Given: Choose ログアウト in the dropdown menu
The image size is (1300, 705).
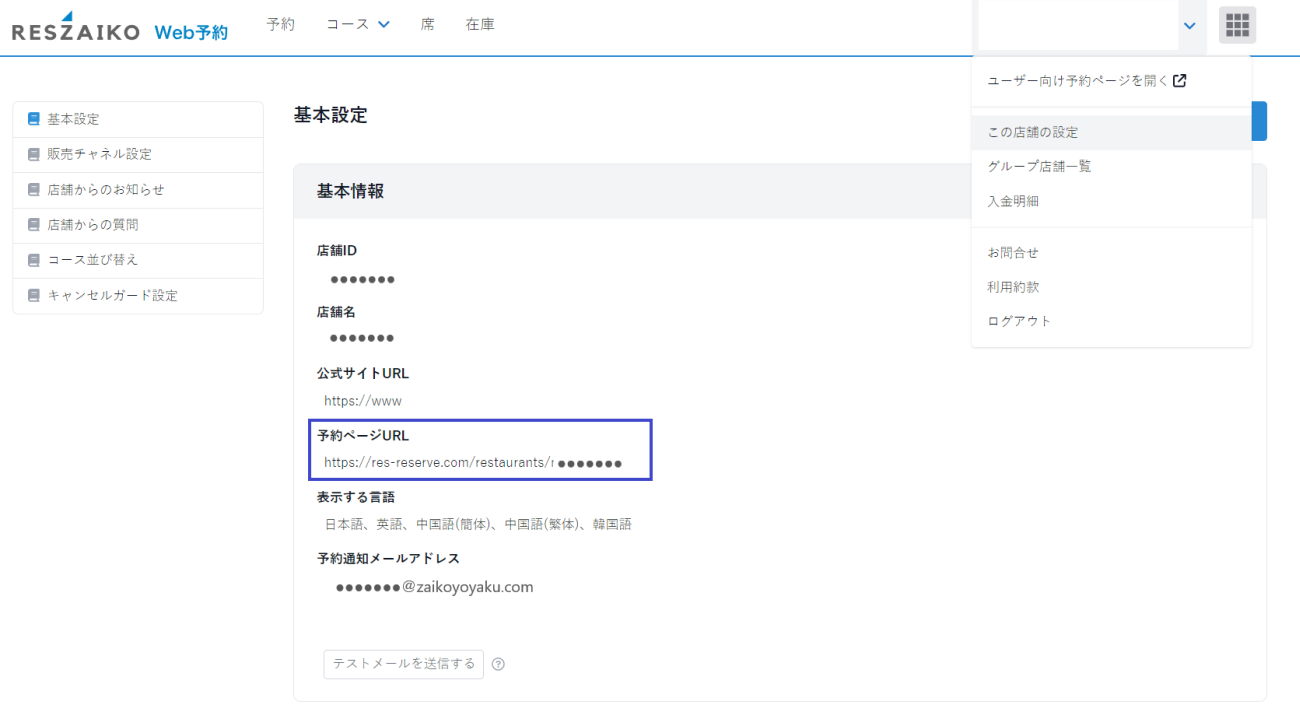Looking at the screenshot, I should coord(1019,321).
